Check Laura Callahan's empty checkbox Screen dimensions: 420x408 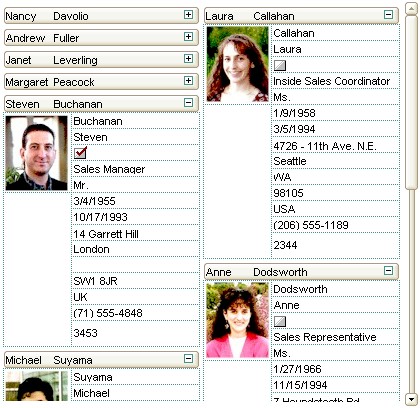pos(280,65)
